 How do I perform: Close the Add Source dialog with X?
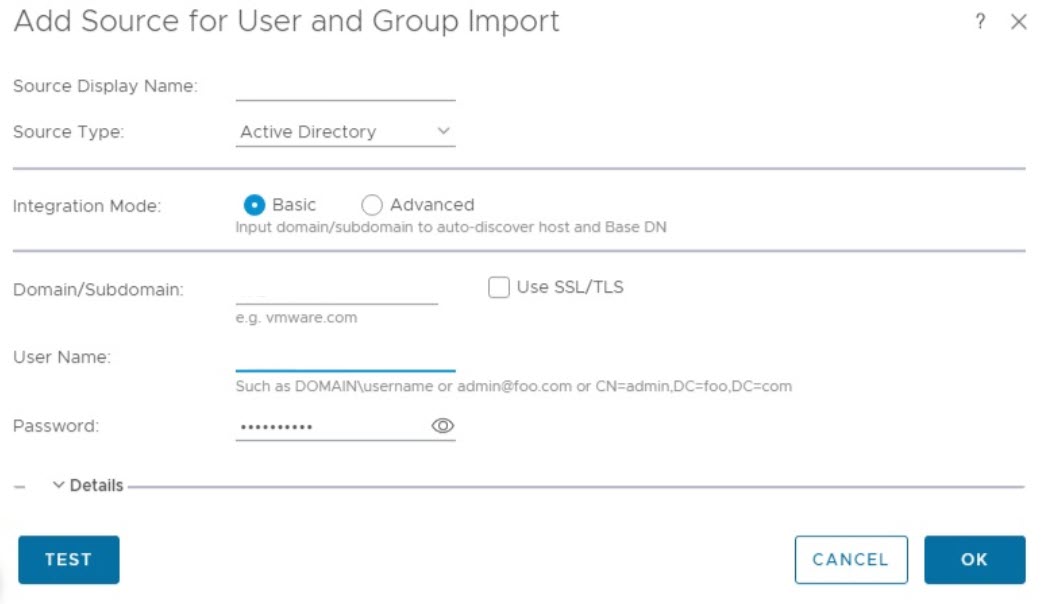(1019, 22)
